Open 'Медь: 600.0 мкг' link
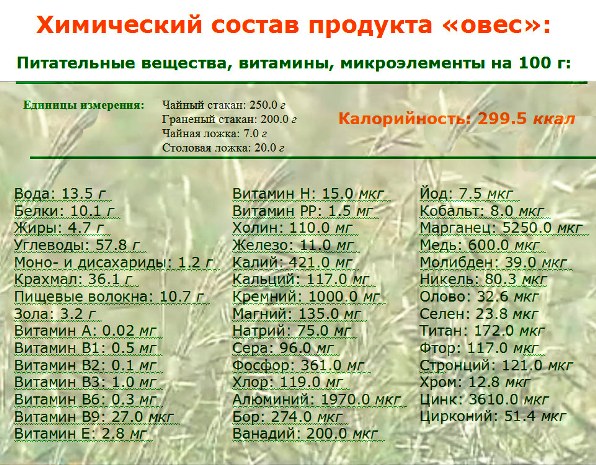596x465 pixels. pos(480,245)
